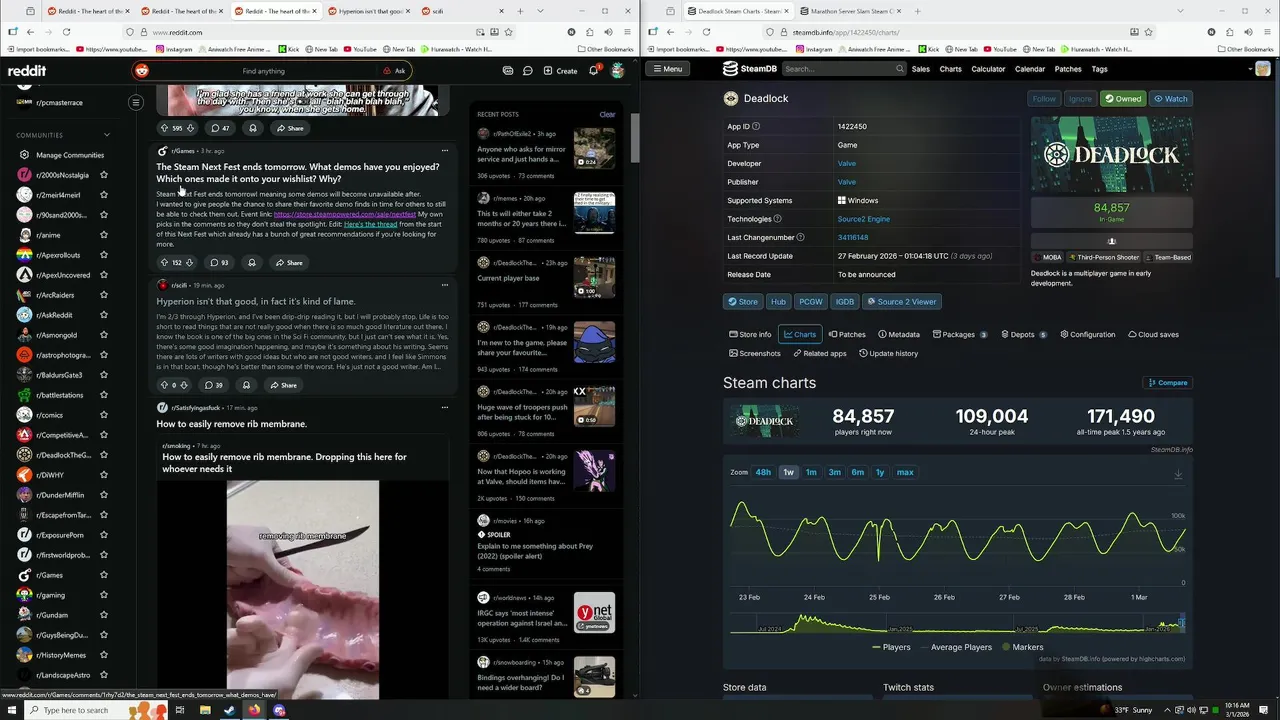Open Reddit home via the reddit logo
This screenshot has width=1280, height=720.
click(x=27, y=71)
